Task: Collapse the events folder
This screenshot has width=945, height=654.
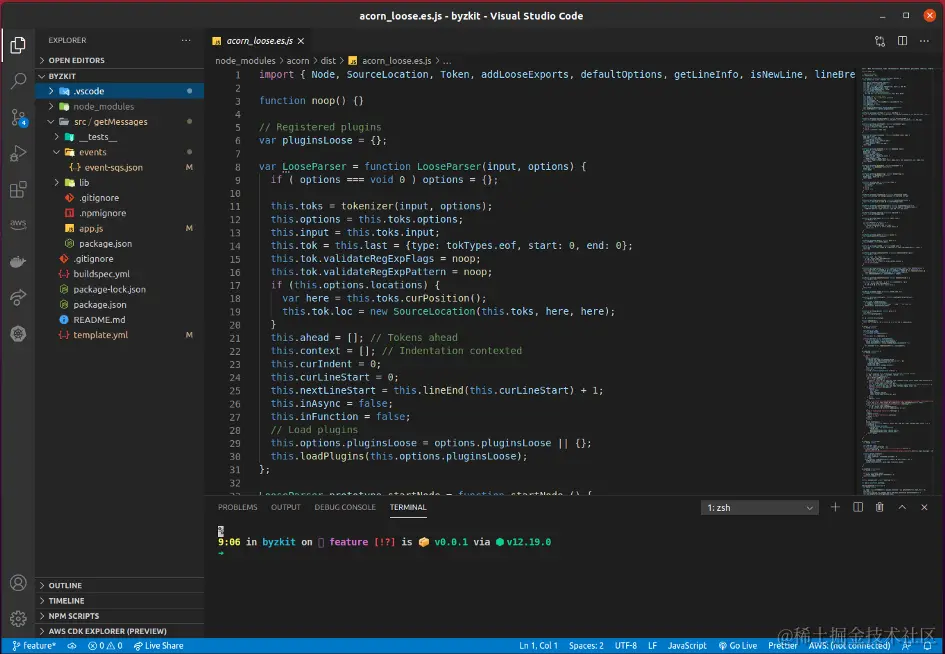Action: click(x=119, y=152)
